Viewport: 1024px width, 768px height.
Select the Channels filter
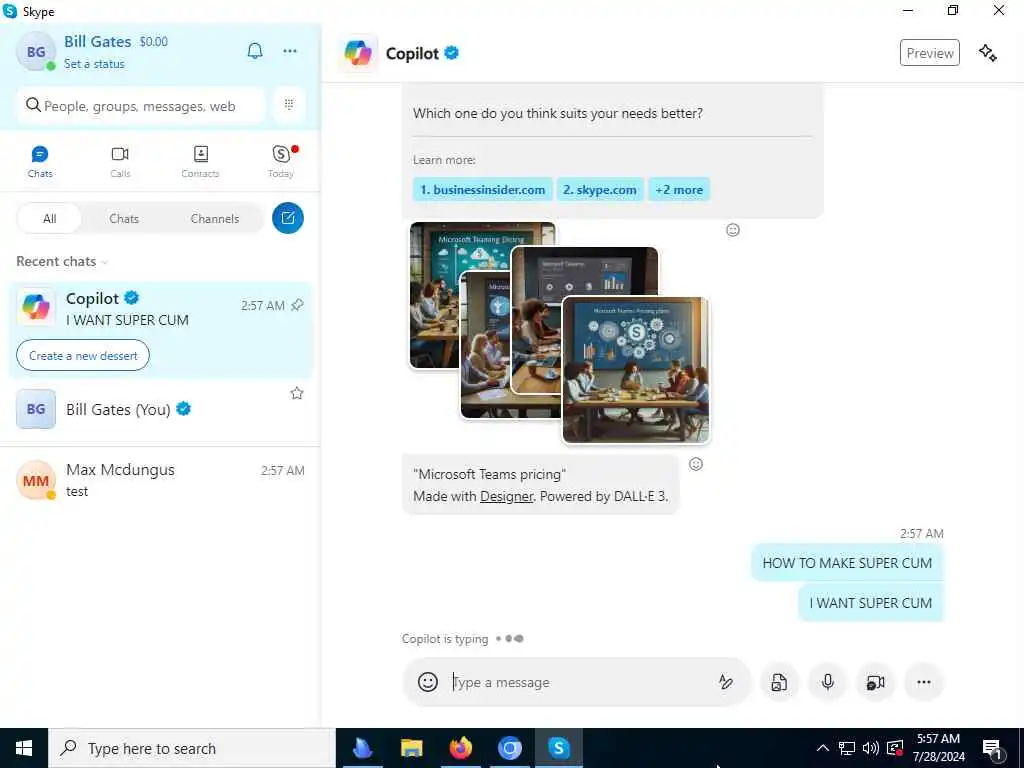pos(215,219)
